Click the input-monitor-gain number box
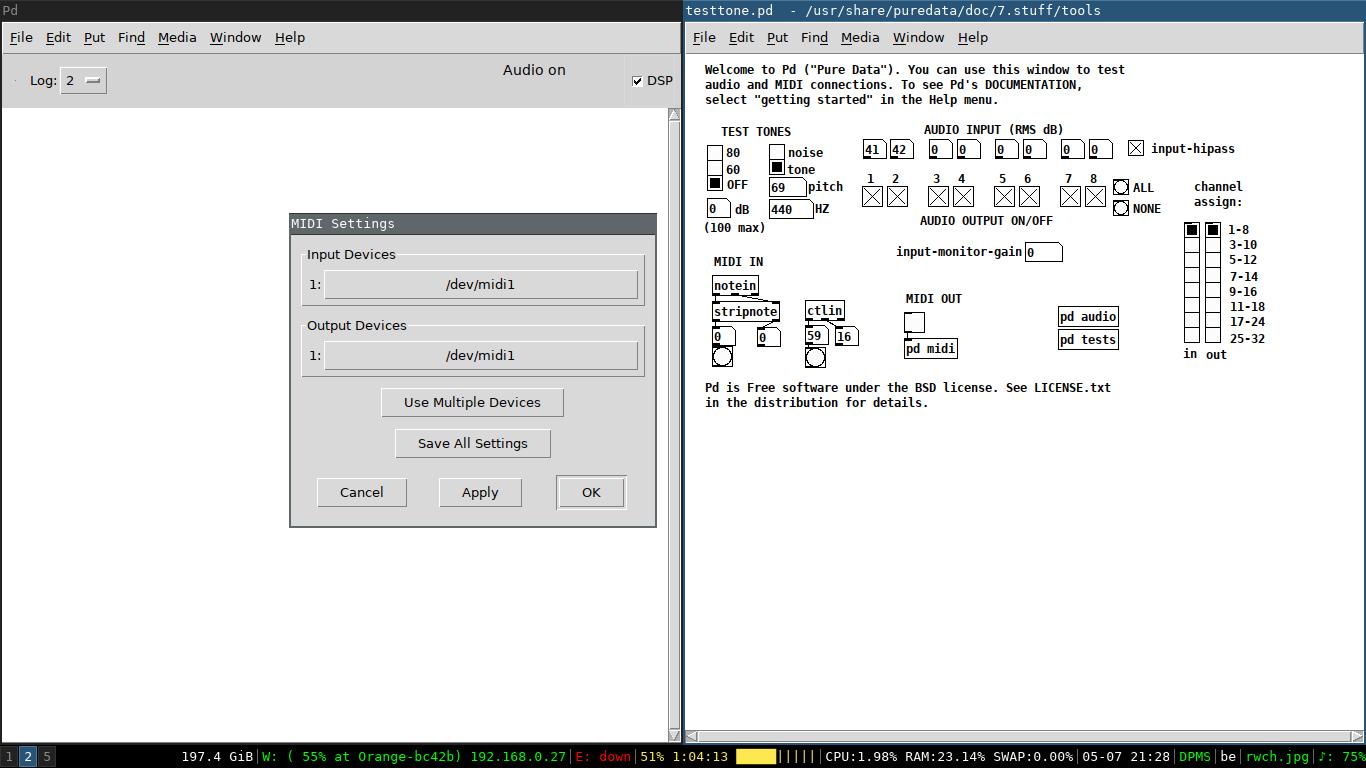Viewport: 1366px width, 768px height. [1043, 252]
